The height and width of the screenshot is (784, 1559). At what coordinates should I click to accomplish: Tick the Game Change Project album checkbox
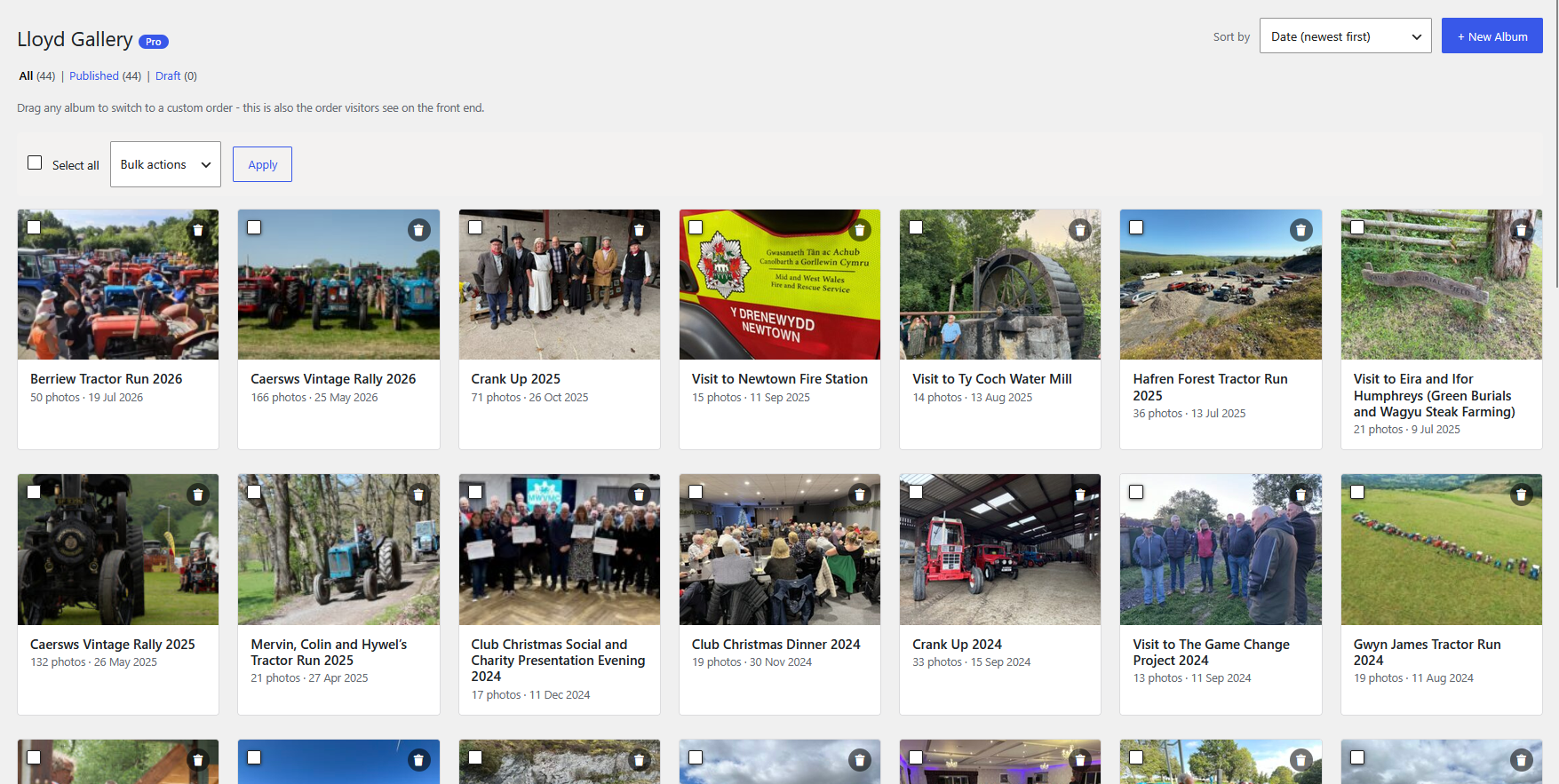(1136, 492)
